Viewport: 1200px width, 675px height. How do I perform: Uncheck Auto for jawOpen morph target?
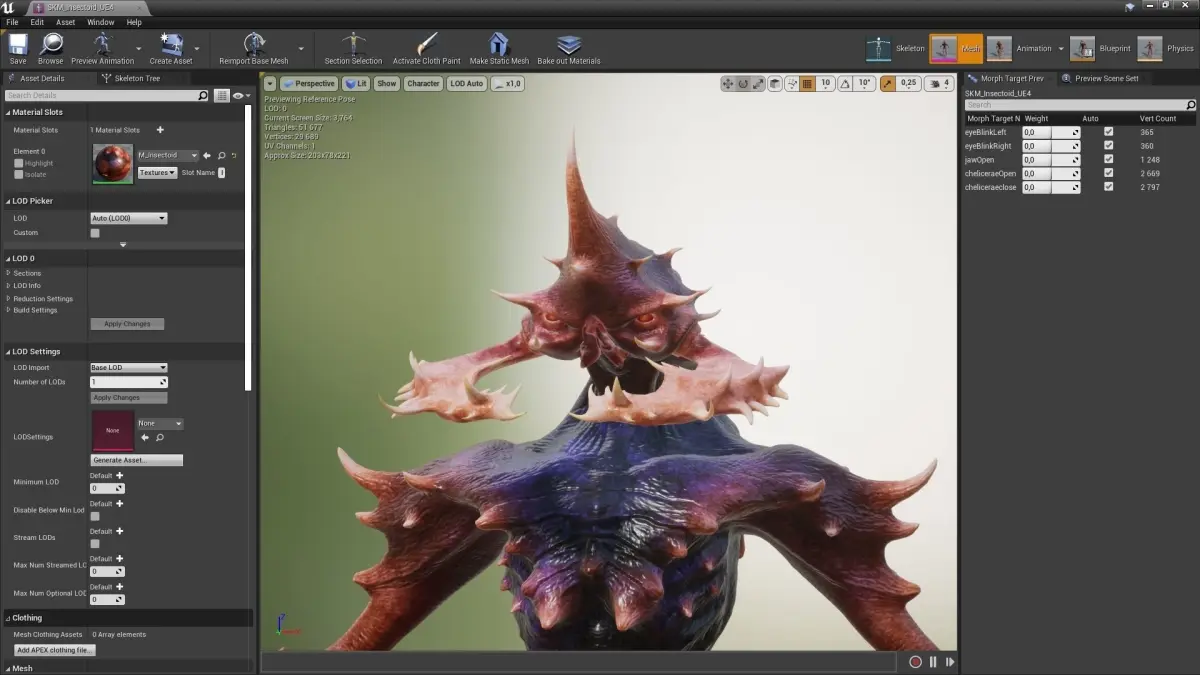(x=1108, y=160)
